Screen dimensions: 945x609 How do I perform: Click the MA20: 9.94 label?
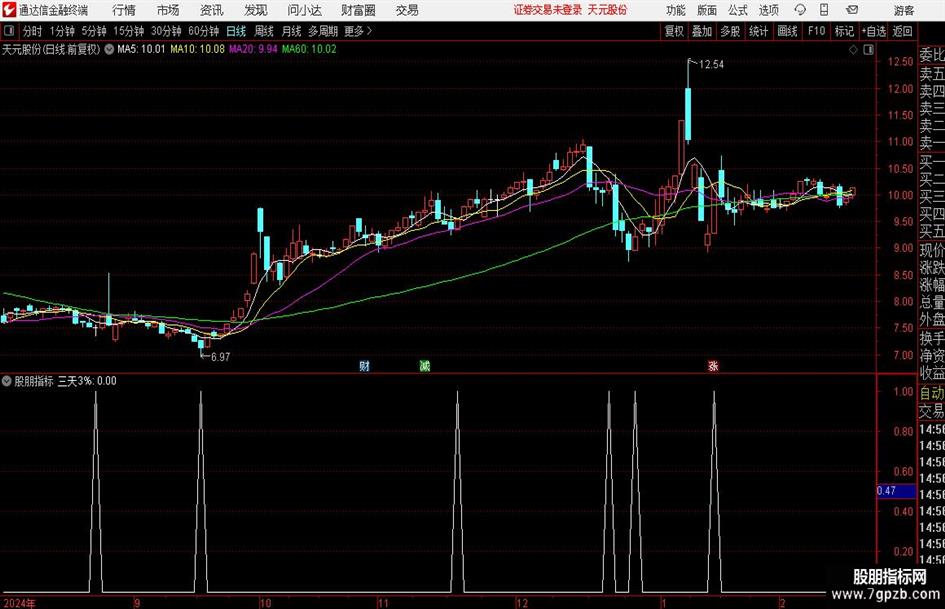click(x=253, y=49)
